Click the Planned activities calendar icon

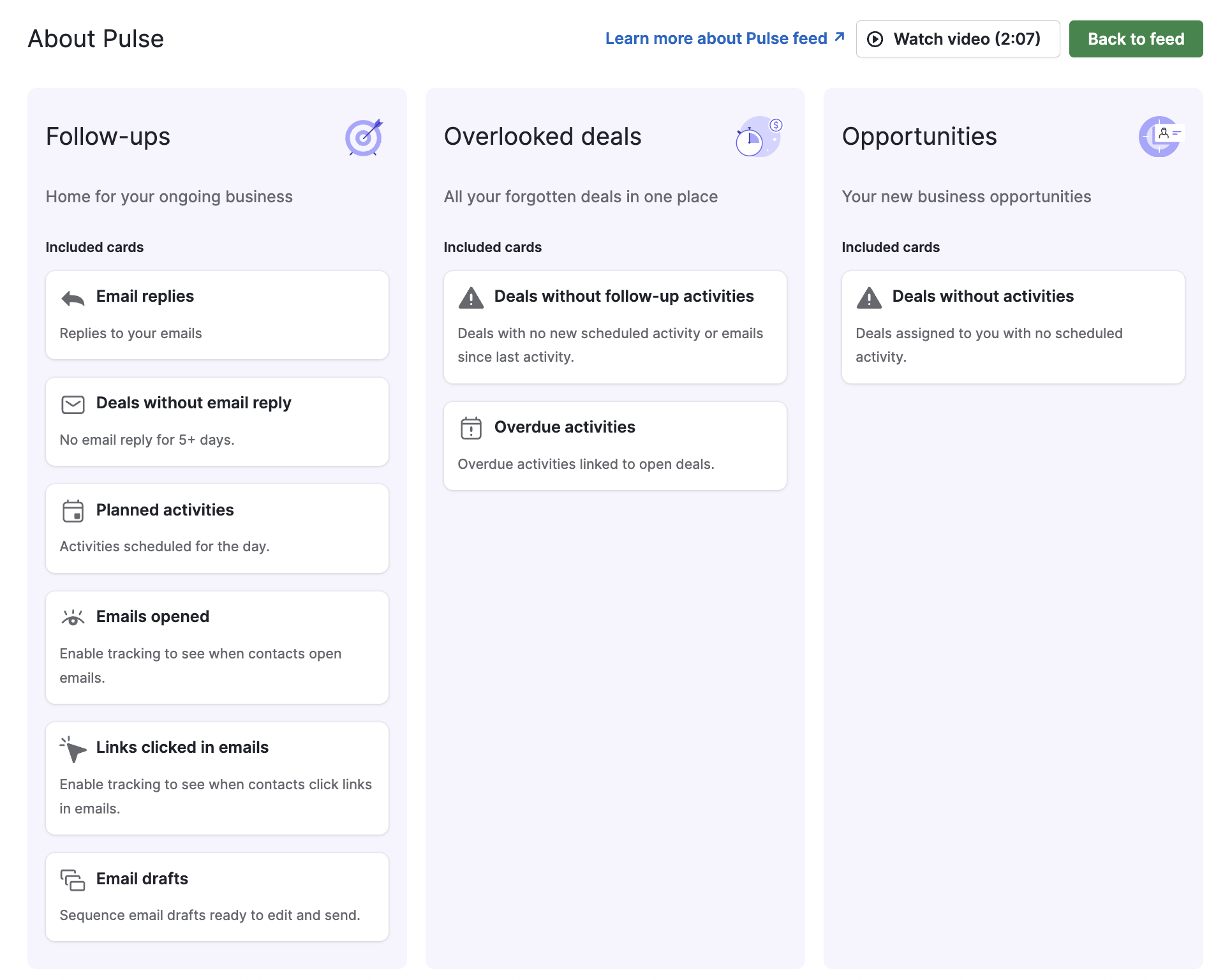[x=73, y=511]
